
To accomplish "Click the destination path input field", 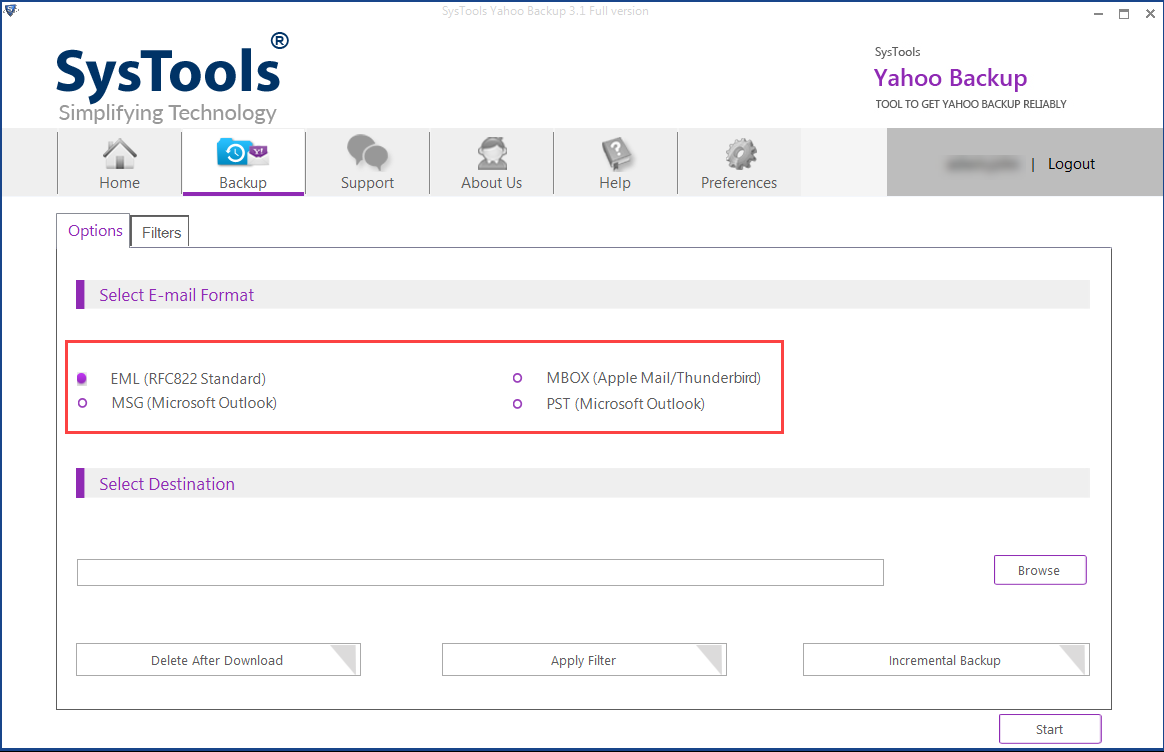I will coord(480,572).
